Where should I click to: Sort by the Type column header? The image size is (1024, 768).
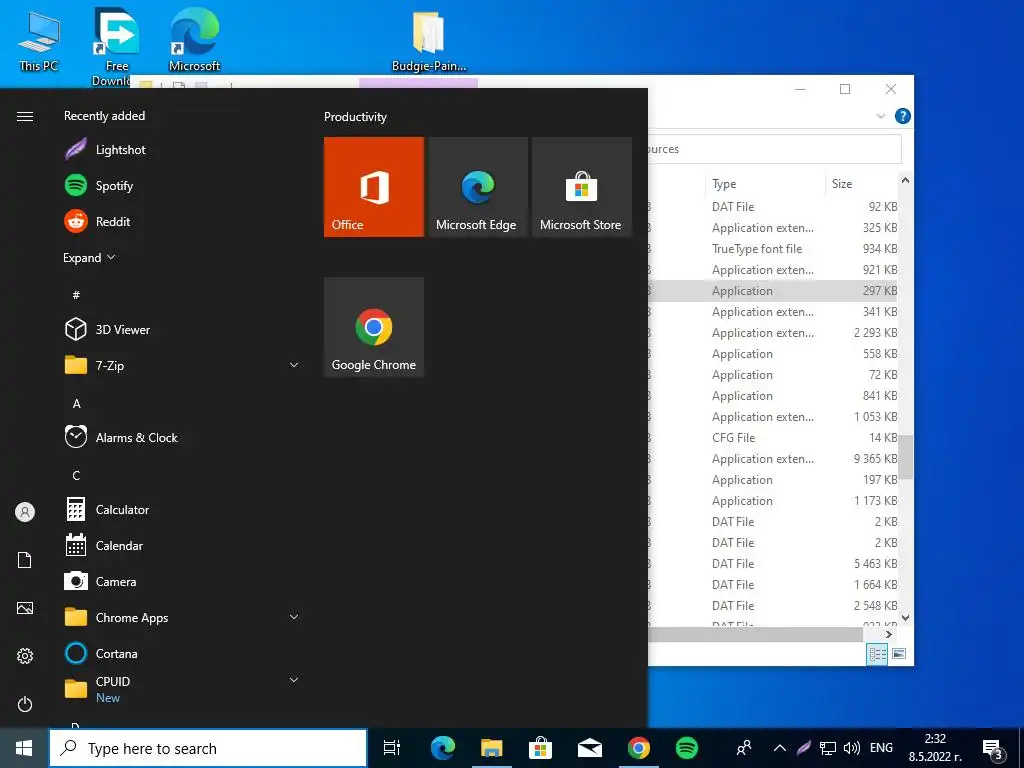[764, 184]
